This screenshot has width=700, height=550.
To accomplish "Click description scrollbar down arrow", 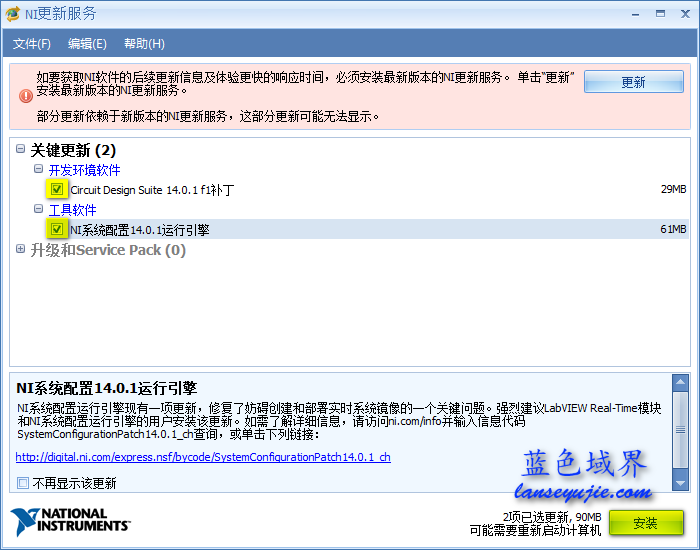I will pos(680,483).
